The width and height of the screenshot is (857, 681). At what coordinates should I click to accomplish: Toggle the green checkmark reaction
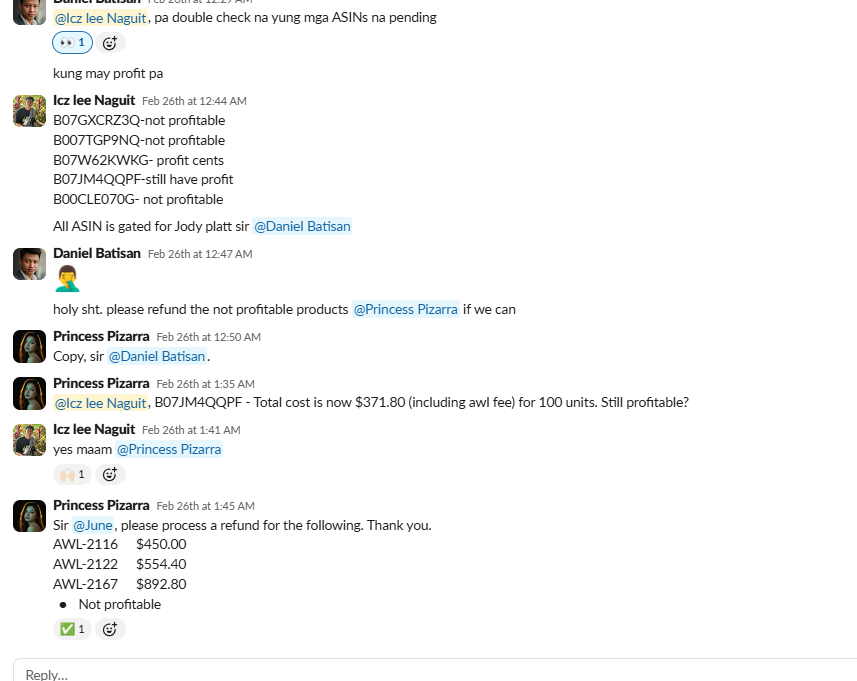[72, 630]
